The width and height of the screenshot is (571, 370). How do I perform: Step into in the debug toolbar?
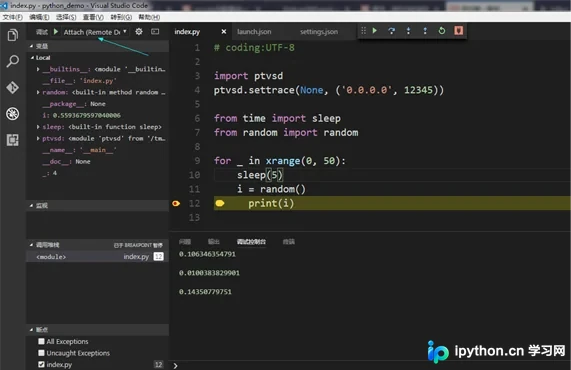tap(408, 31)
